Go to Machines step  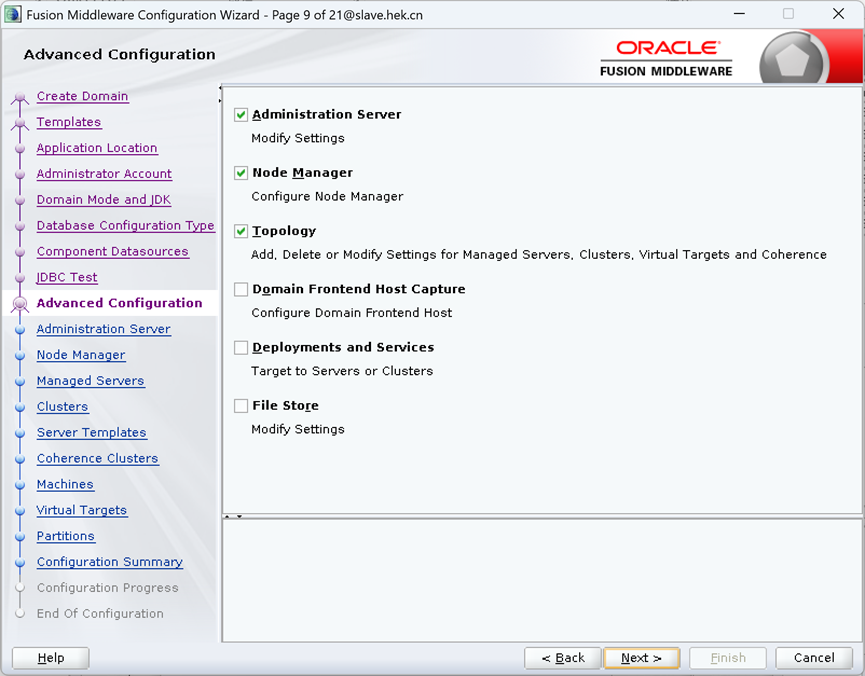pyautogui.click(x=65, y=485)
